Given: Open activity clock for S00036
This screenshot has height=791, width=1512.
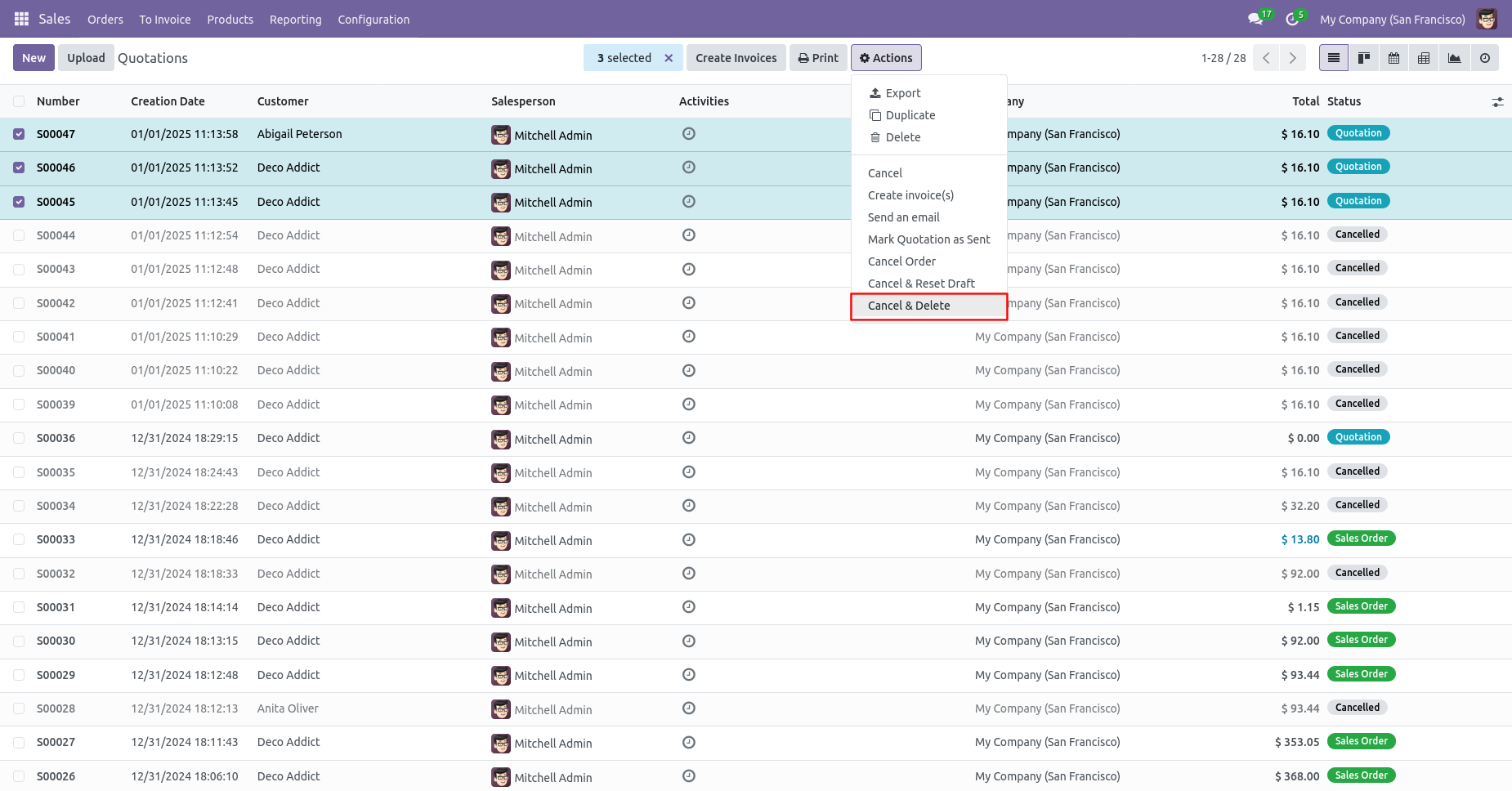Looking at the screenshot, I should tap(689, 438).
